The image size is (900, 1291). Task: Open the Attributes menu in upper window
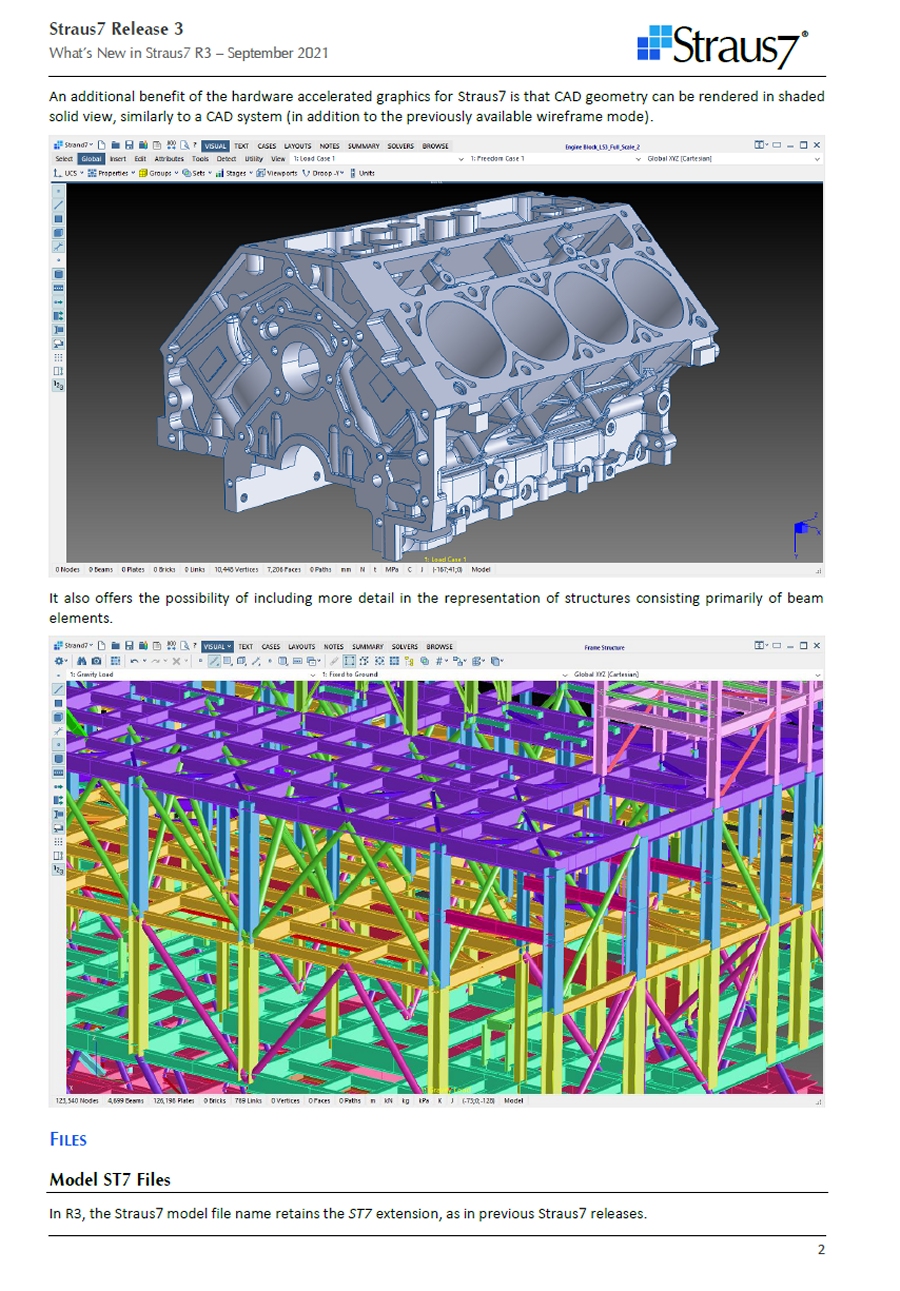pyautogui.click(x=171, y=159)
